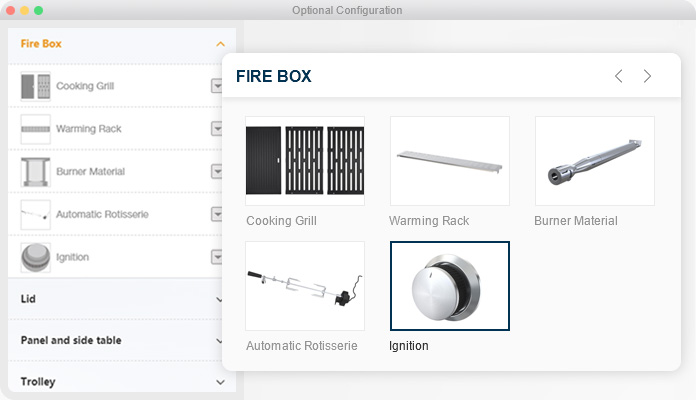The image size is (696, 400).
Task: Choose the Burner Material thumbnail image
Action: click(594, 160)
